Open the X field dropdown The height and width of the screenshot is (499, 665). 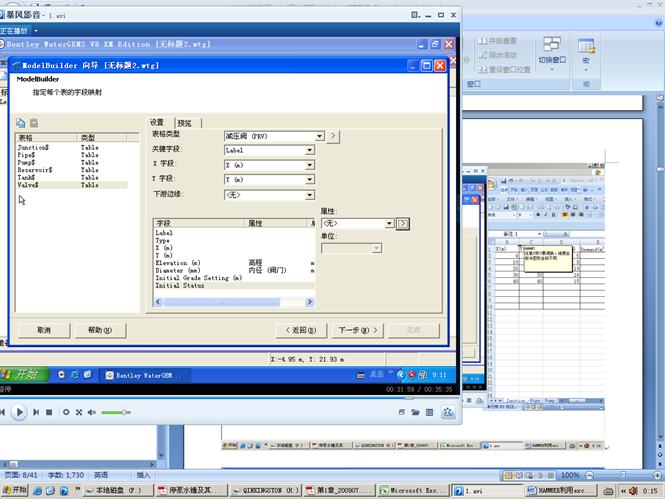tap(310, 165)
